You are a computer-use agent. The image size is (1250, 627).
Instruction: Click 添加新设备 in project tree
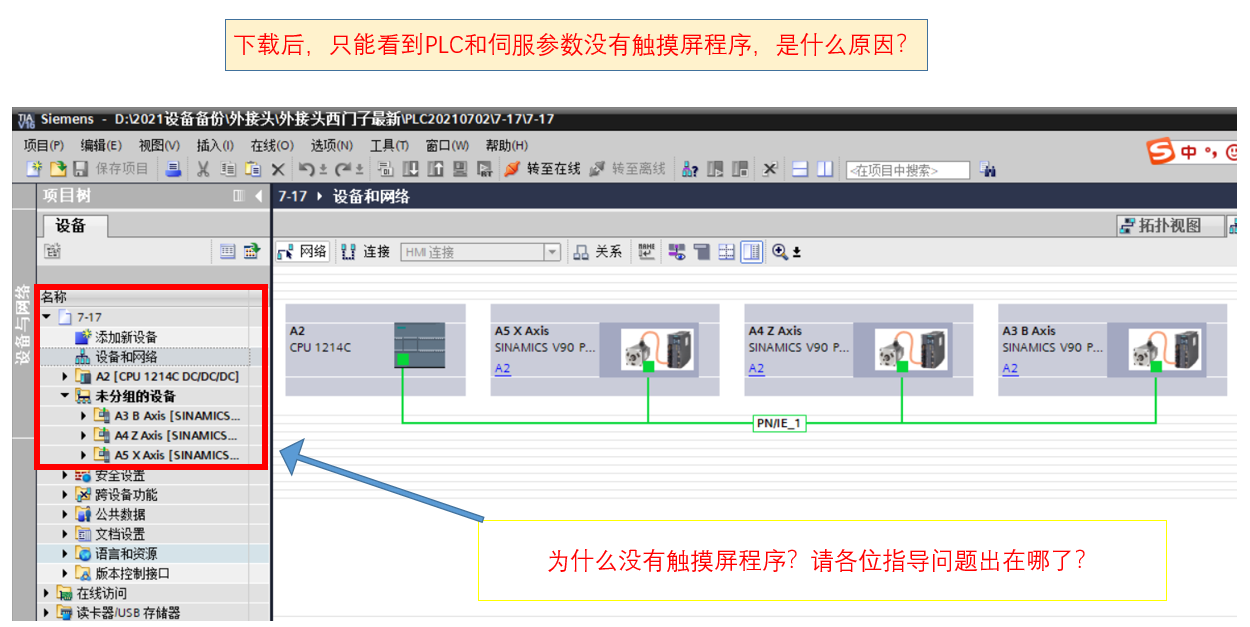(125, 337)
